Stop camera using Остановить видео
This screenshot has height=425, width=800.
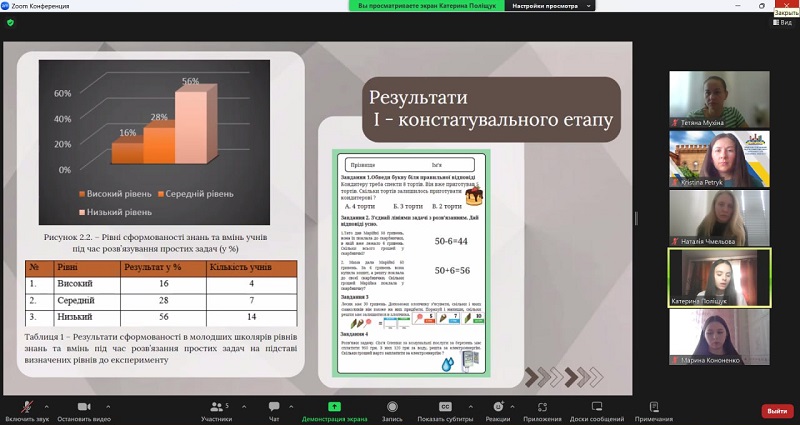[x=83, y=408]
